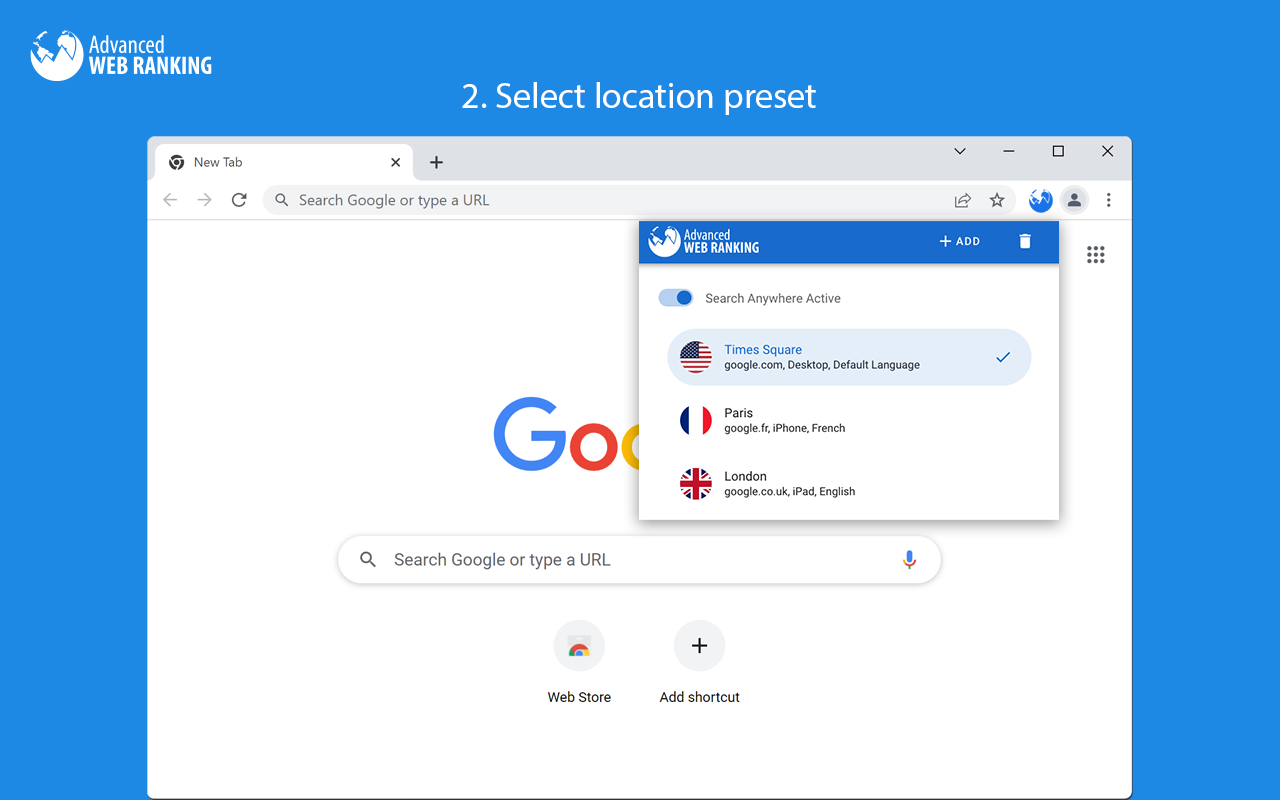
Task: Select the Paris location preset
Action: pos(849,420)
